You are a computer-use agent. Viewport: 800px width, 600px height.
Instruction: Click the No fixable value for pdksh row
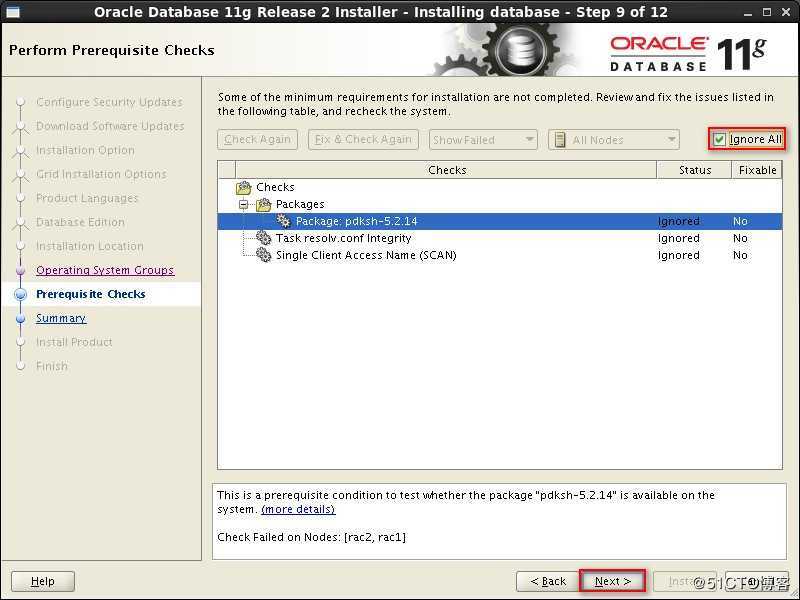740,221
